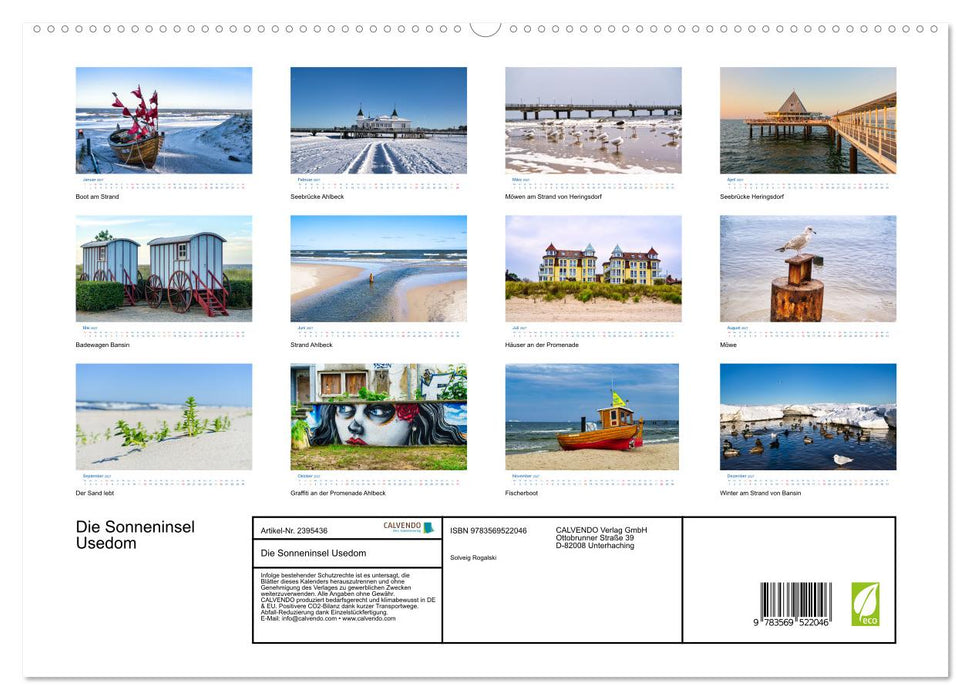The width and height of the screenshot is (971, 700).
Task: Click the caption 'Boot am Strand'
Action: click(x=97, y=196)
